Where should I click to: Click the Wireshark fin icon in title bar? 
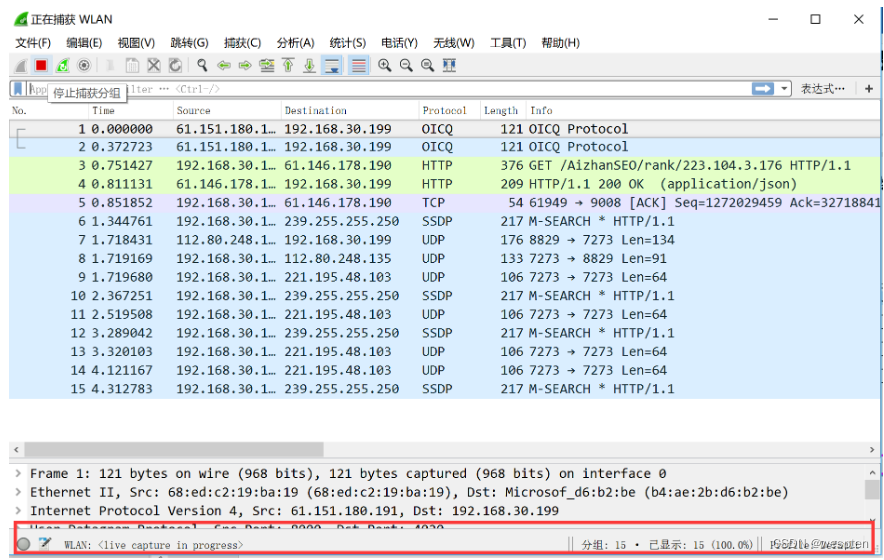coord(21,19)
